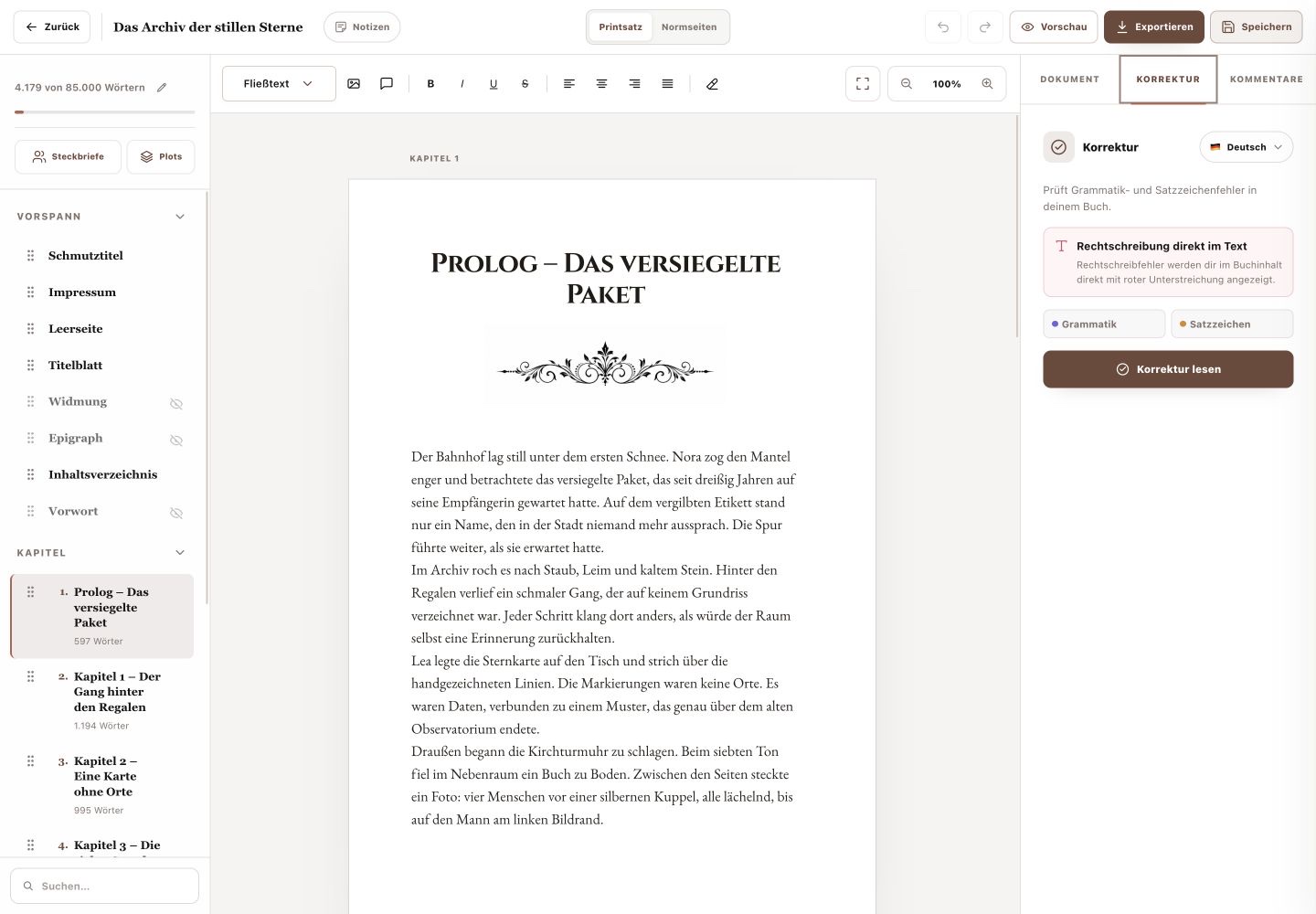Click the Korrektur checkmark icon
Image resolution: width=1316 pixels, height=914 pixels.
(1058, 147)
